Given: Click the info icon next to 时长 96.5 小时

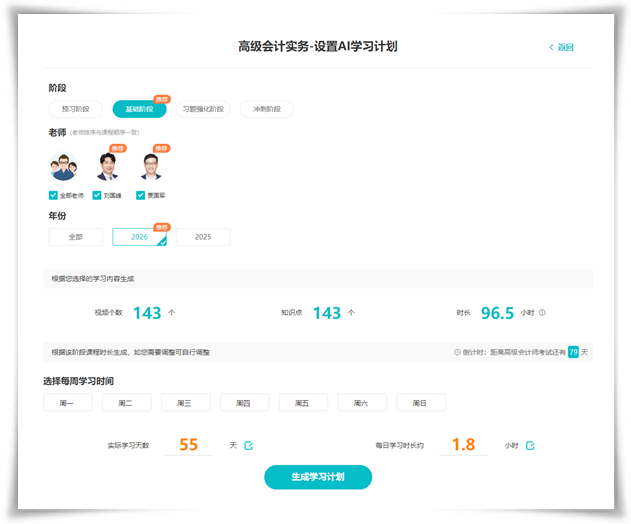Looking at the screenshot, I should (542, 313).
